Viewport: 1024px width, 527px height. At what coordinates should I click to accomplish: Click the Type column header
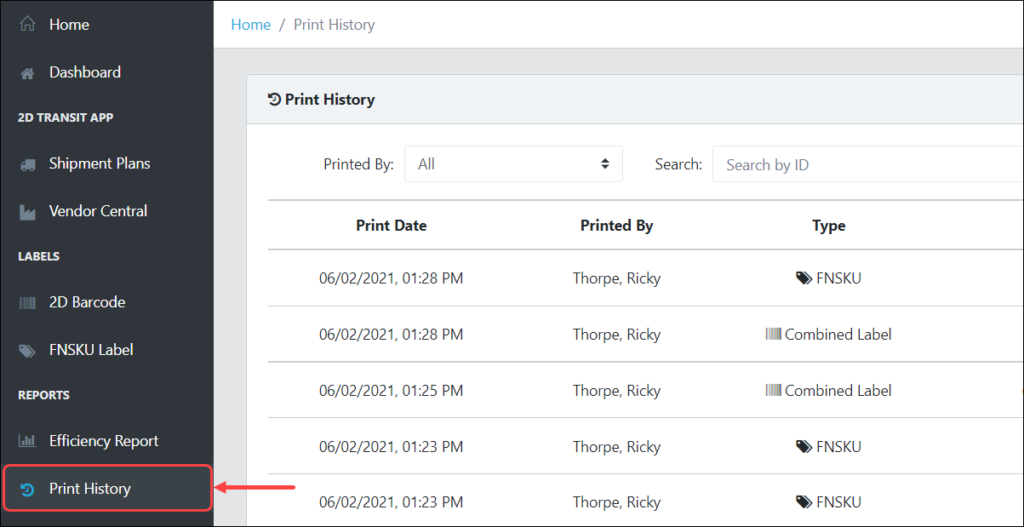click(x=829, y=226)
